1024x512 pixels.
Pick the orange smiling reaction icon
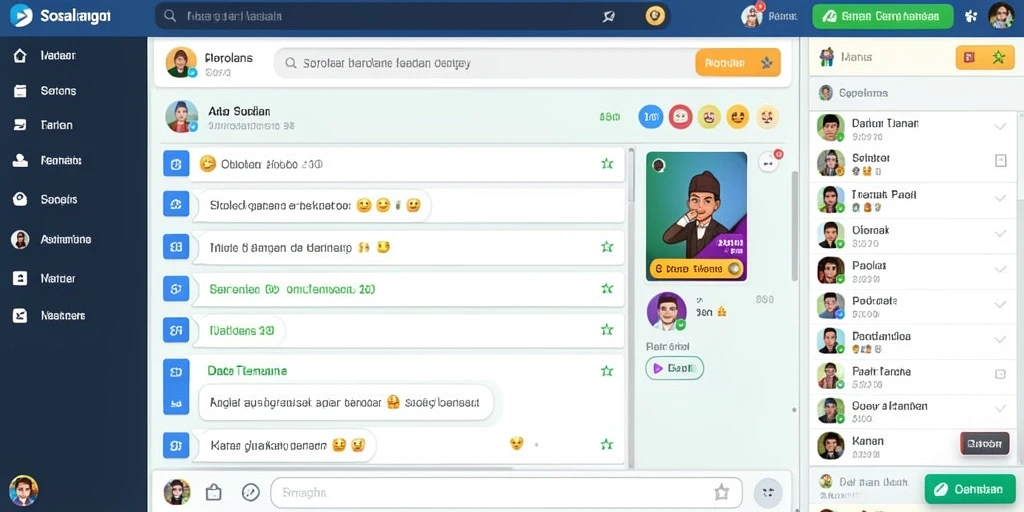point(738,117)
